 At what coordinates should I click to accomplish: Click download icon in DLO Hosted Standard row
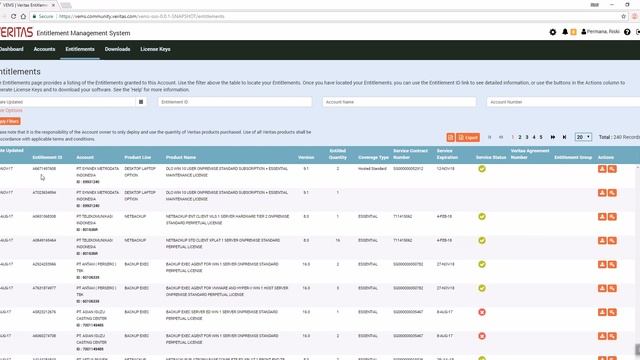602,169
